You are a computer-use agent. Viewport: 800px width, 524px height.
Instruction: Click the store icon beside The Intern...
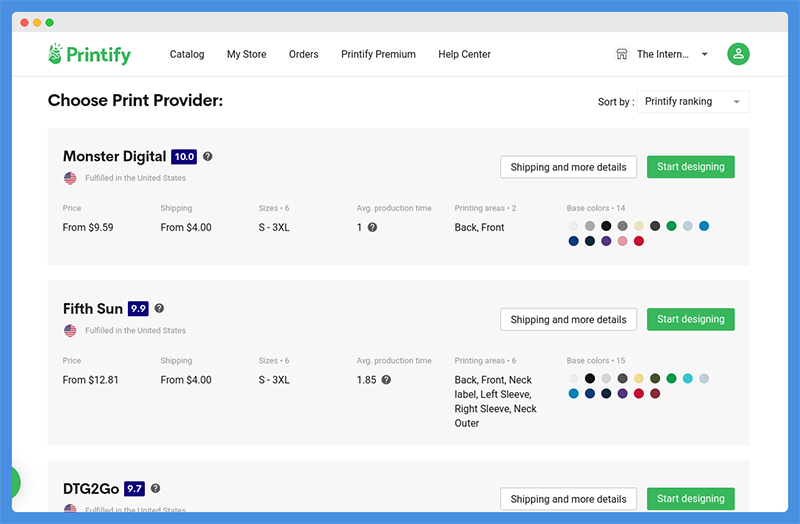(x=621, y=54)
